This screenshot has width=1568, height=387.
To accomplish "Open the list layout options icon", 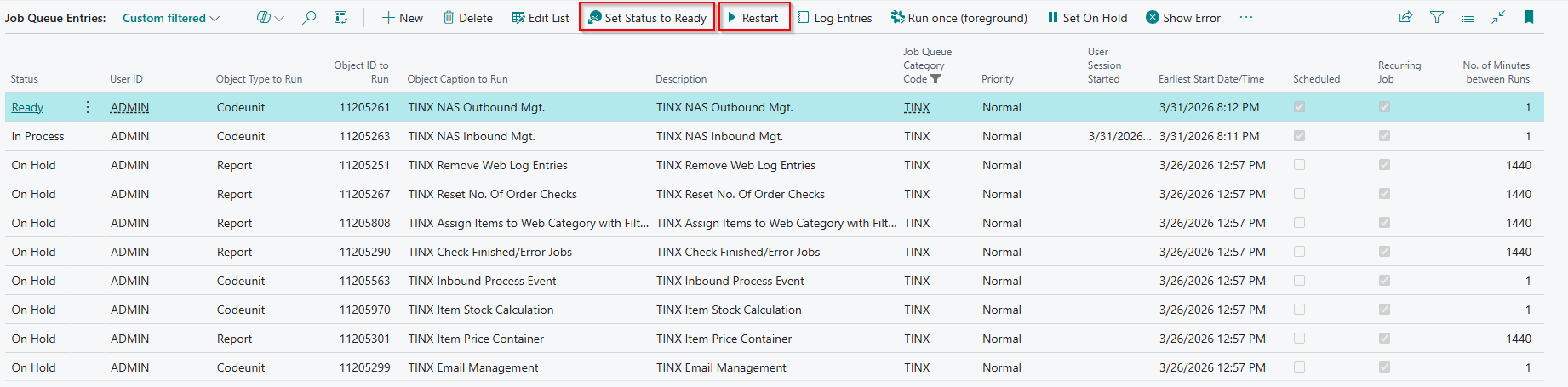I will (x=1468, y=17).
